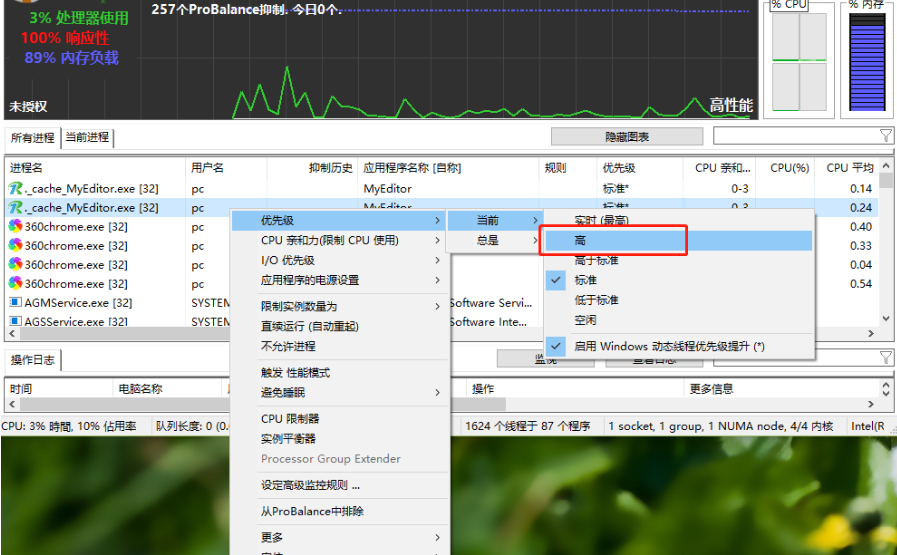Click the 时间 log column header
The height and width of the screenshot is (555, 897).
59,388
